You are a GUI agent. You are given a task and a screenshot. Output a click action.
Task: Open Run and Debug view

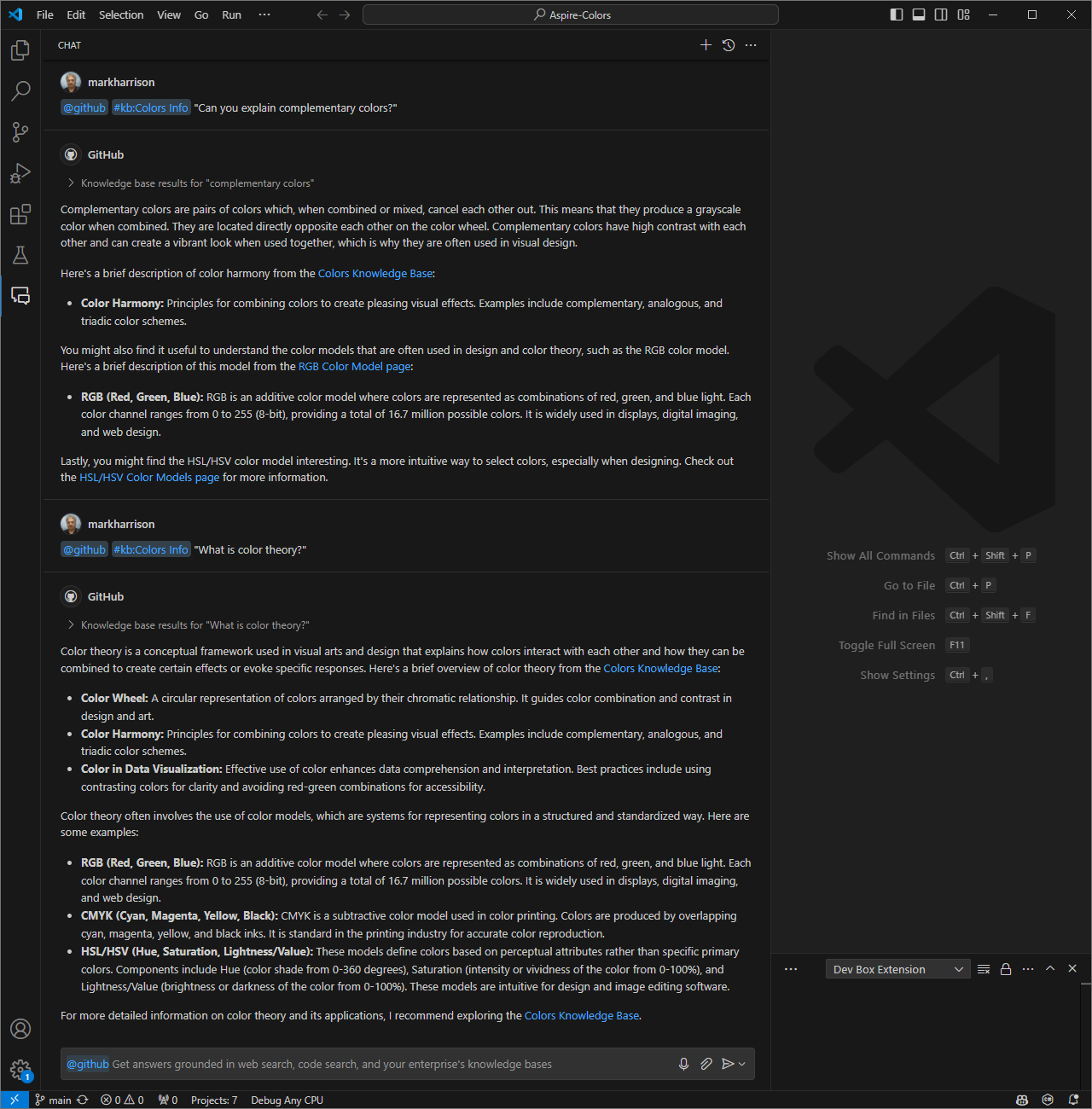(x=20, y=173)
